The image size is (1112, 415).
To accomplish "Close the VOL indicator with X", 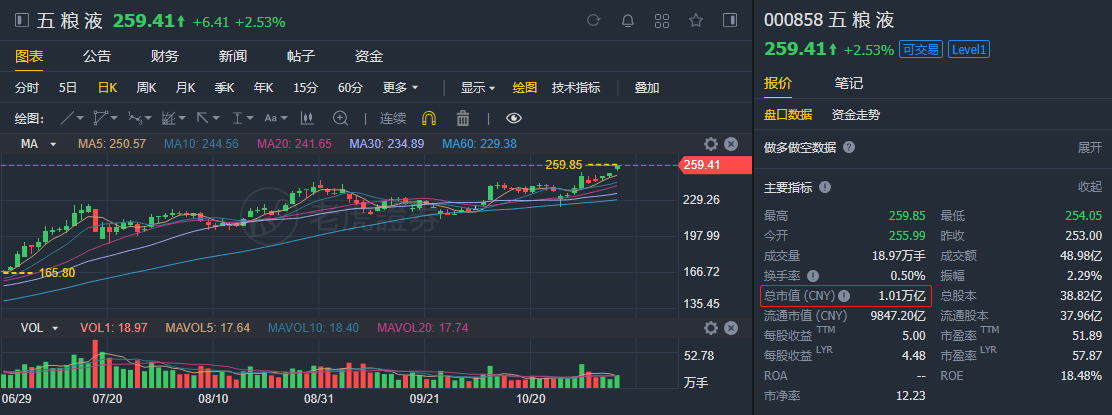I will (731, 328).
